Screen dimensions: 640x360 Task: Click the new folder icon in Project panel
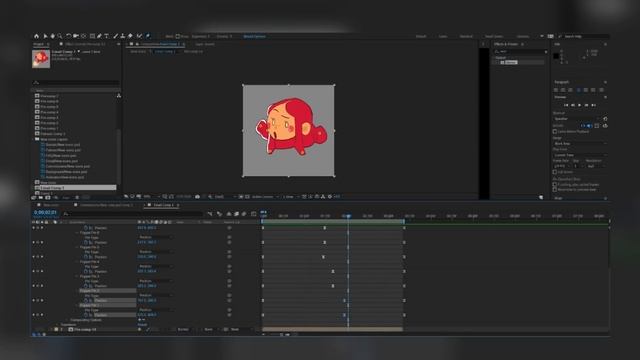click(x=41, y=198)
